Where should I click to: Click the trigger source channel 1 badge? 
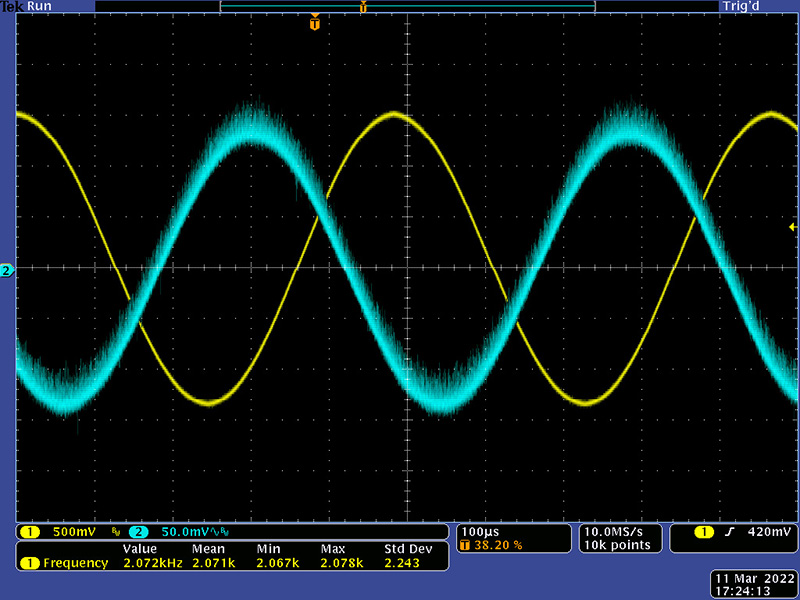705,532
